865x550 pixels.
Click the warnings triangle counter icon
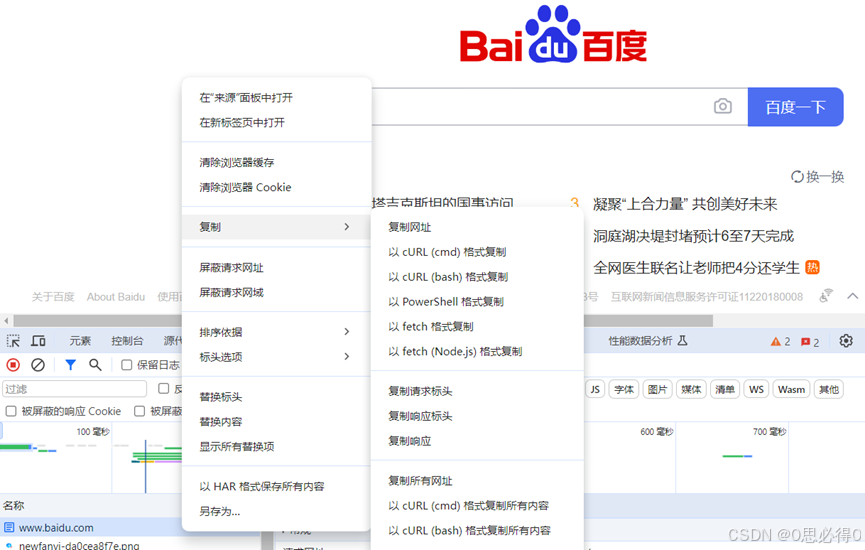tap(776, 342)
